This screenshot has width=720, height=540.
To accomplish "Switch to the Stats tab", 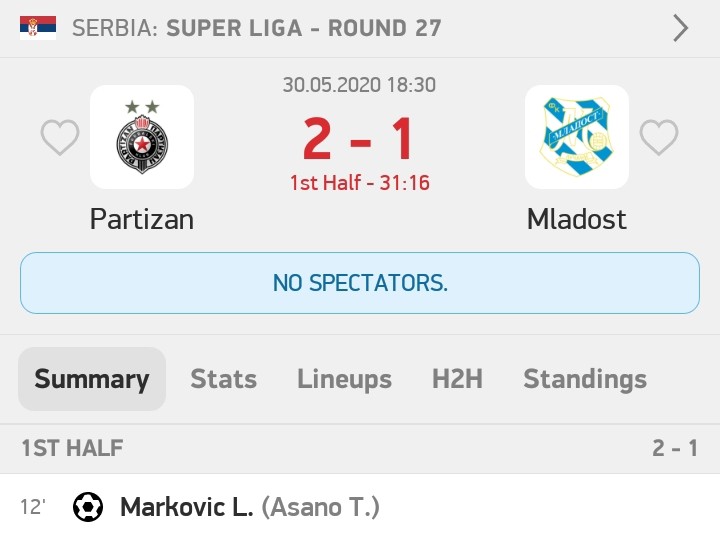I will (224, 379).
